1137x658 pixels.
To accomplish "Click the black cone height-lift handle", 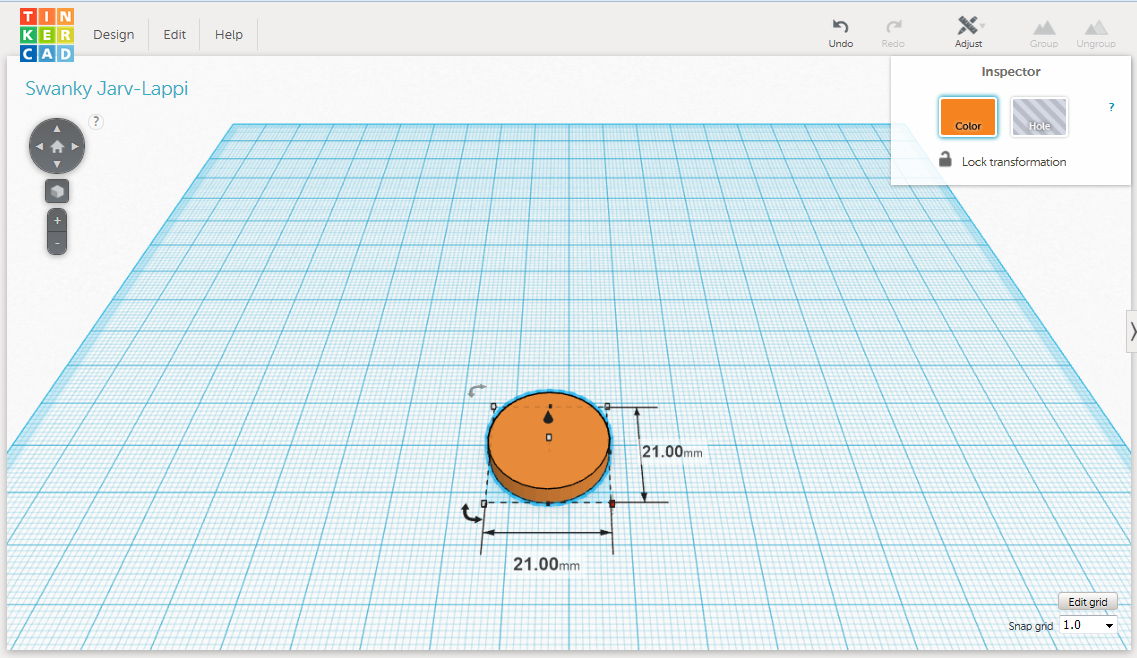I will point(548,417).
